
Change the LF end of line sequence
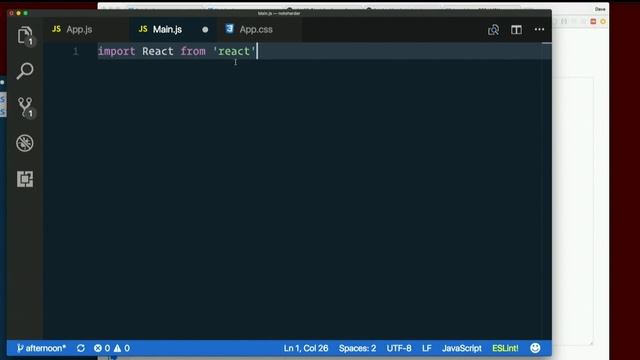coord(427,348)
